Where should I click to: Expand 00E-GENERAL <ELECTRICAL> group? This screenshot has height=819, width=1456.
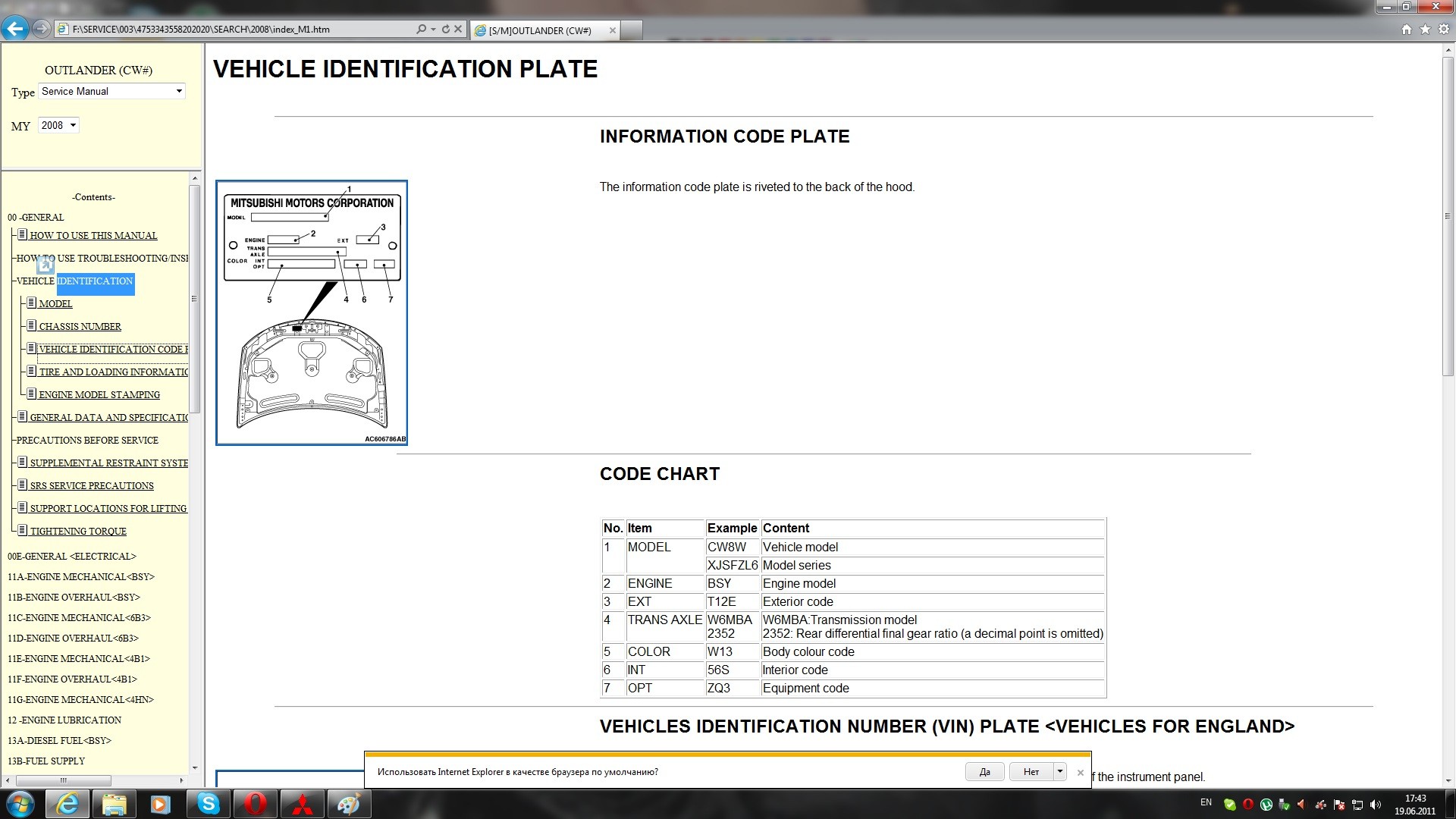pyautogui.click(x=71, y=557)
